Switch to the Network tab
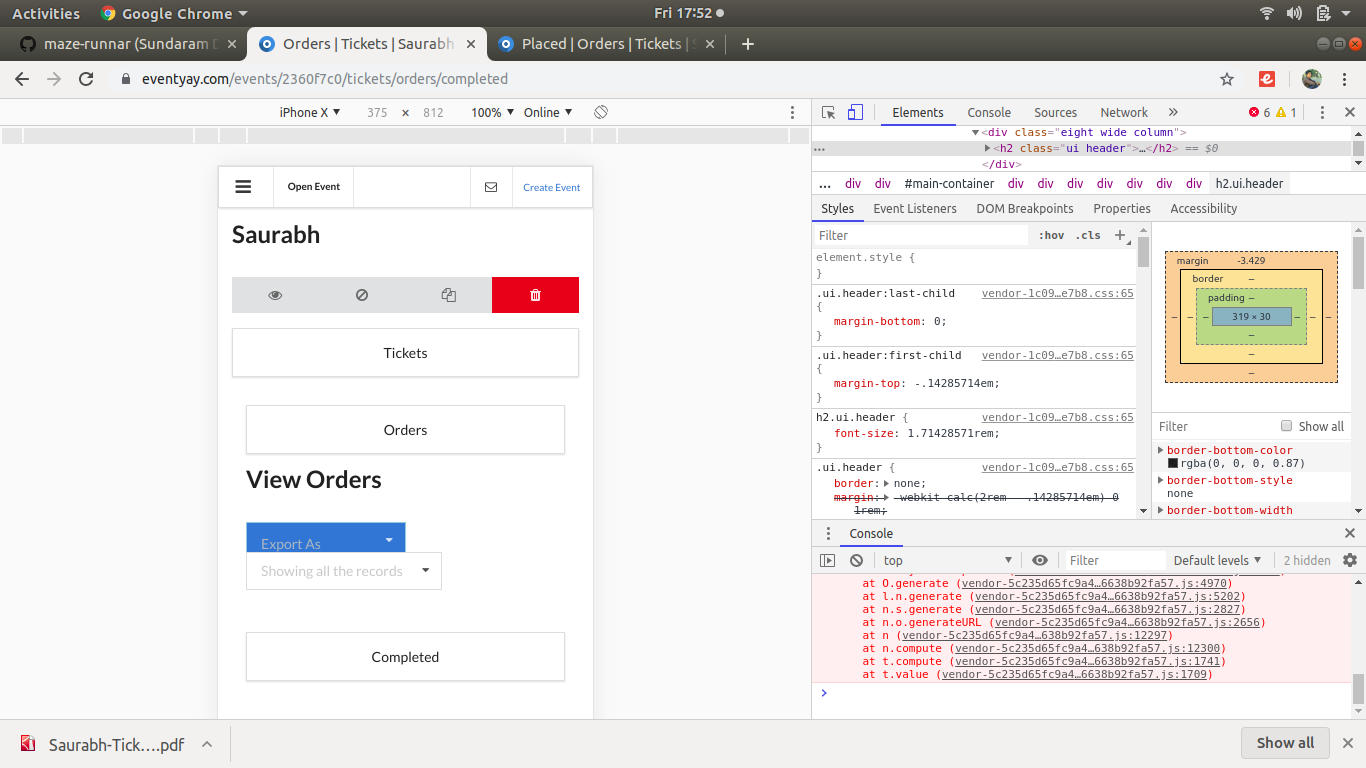1366x768 pixels. [1124, 113]
